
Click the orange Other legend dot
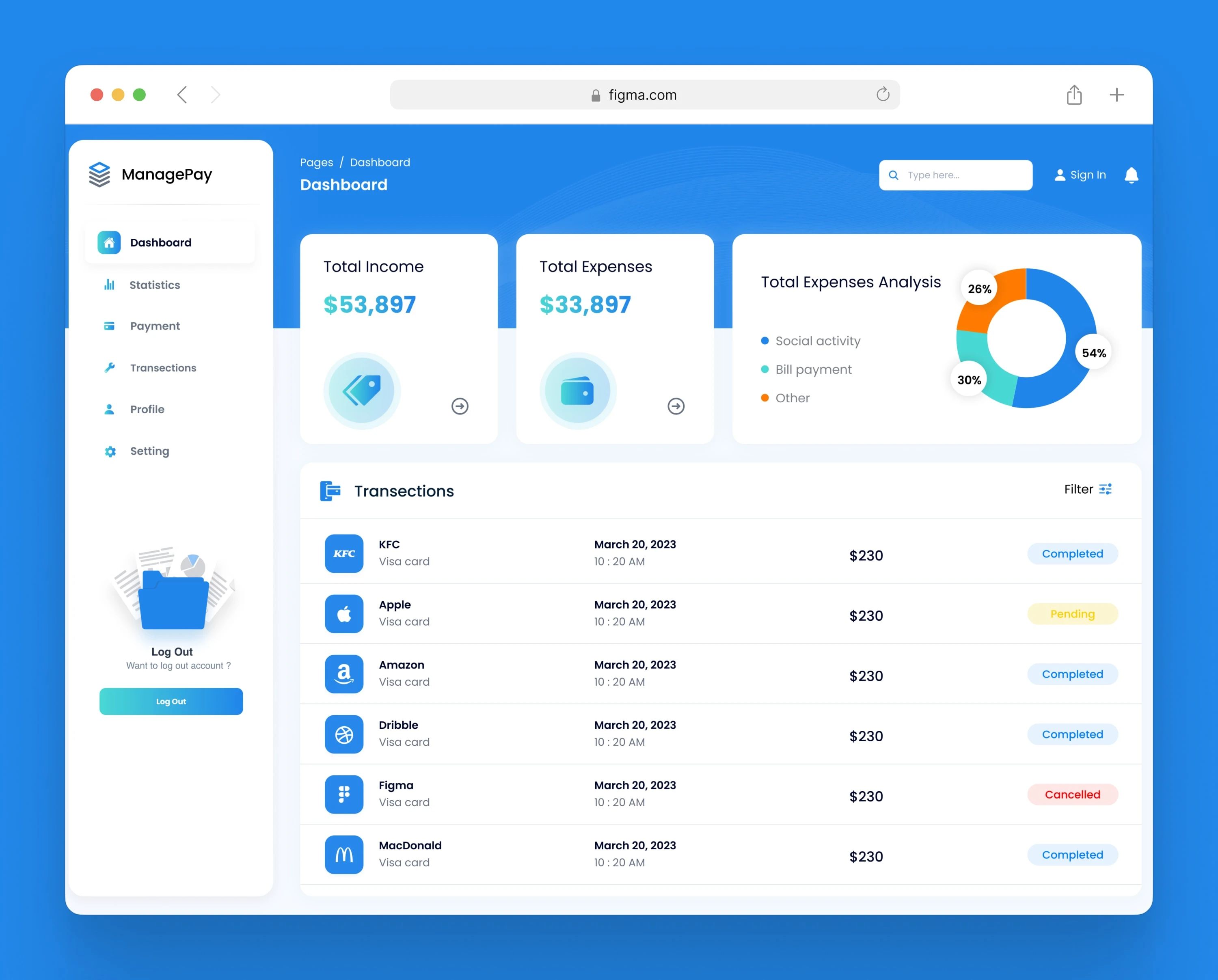(x=765, y=398)
